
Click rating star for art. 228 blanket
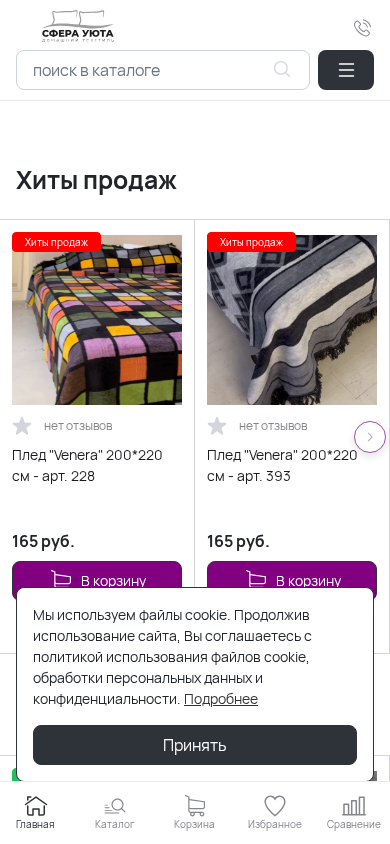[22, 426]
